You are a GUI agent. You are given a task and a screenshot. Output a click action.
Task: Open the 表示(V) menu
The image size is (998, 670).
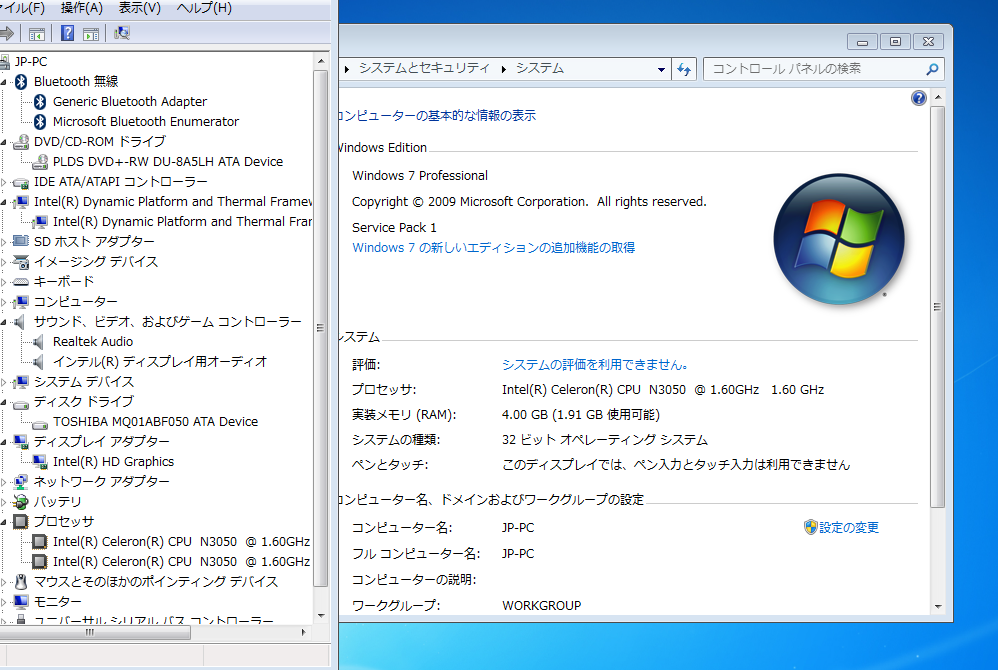[x=139, y=8]
